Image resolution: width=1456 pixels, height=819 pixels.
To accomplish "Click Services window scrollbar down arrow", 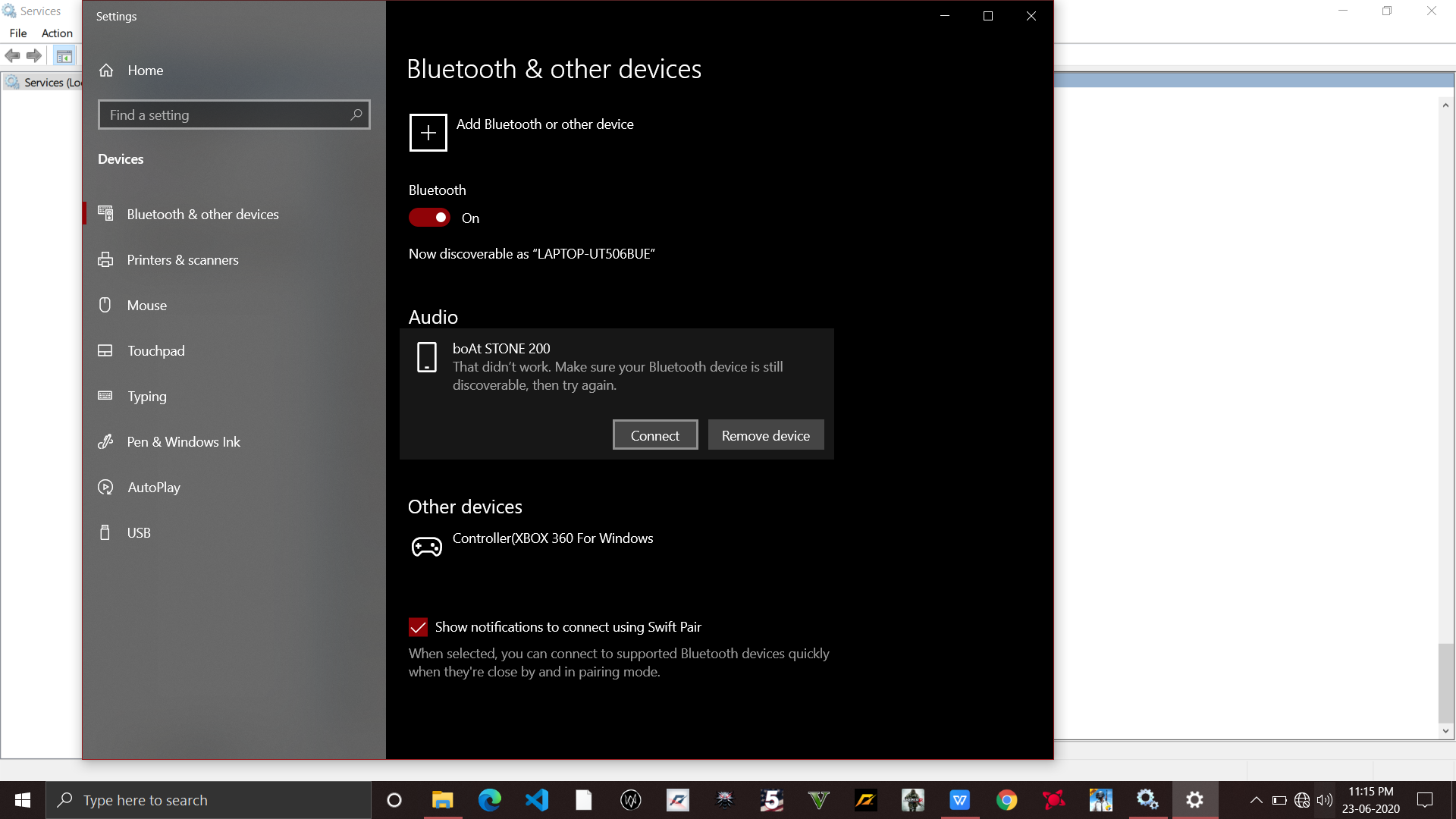I will (x=1445, y=731).
